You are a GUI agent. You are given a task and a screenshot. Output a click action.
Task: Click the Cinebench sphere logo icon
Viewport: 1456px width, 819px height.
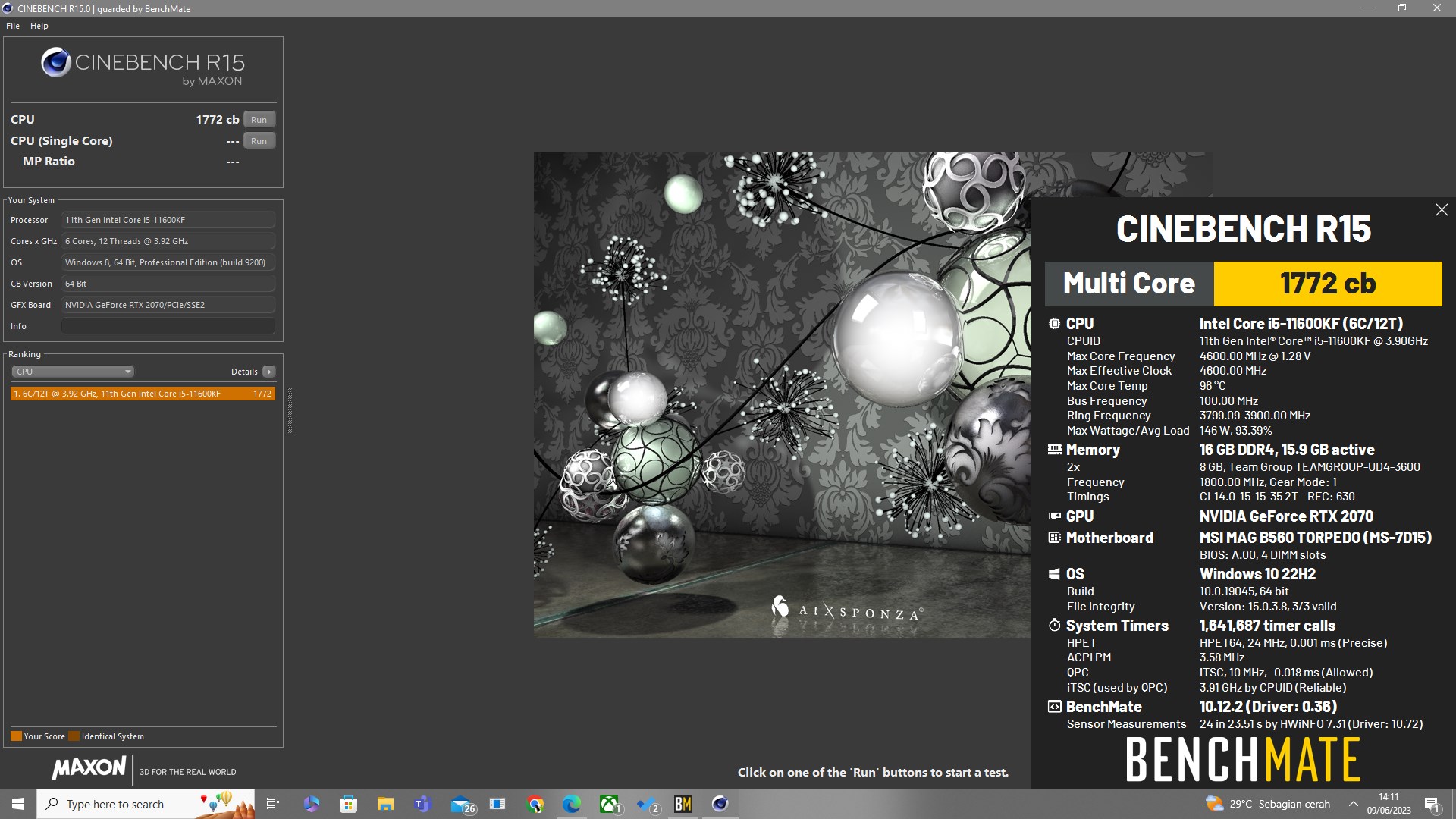point(56,63)
